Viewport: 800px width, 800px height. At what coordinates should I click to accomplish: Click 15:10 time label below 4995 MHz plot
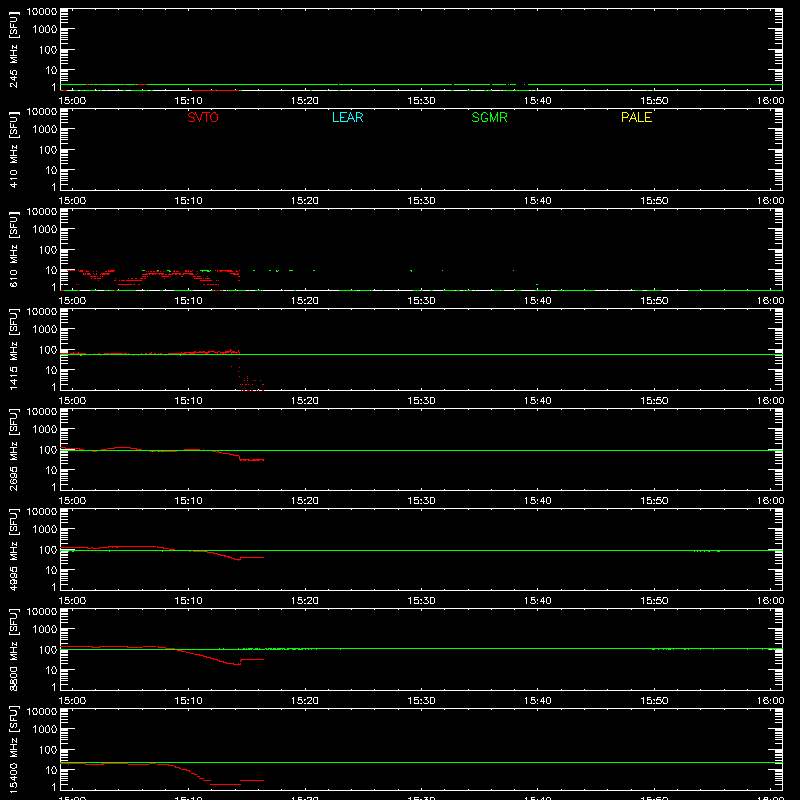(189, 601)
